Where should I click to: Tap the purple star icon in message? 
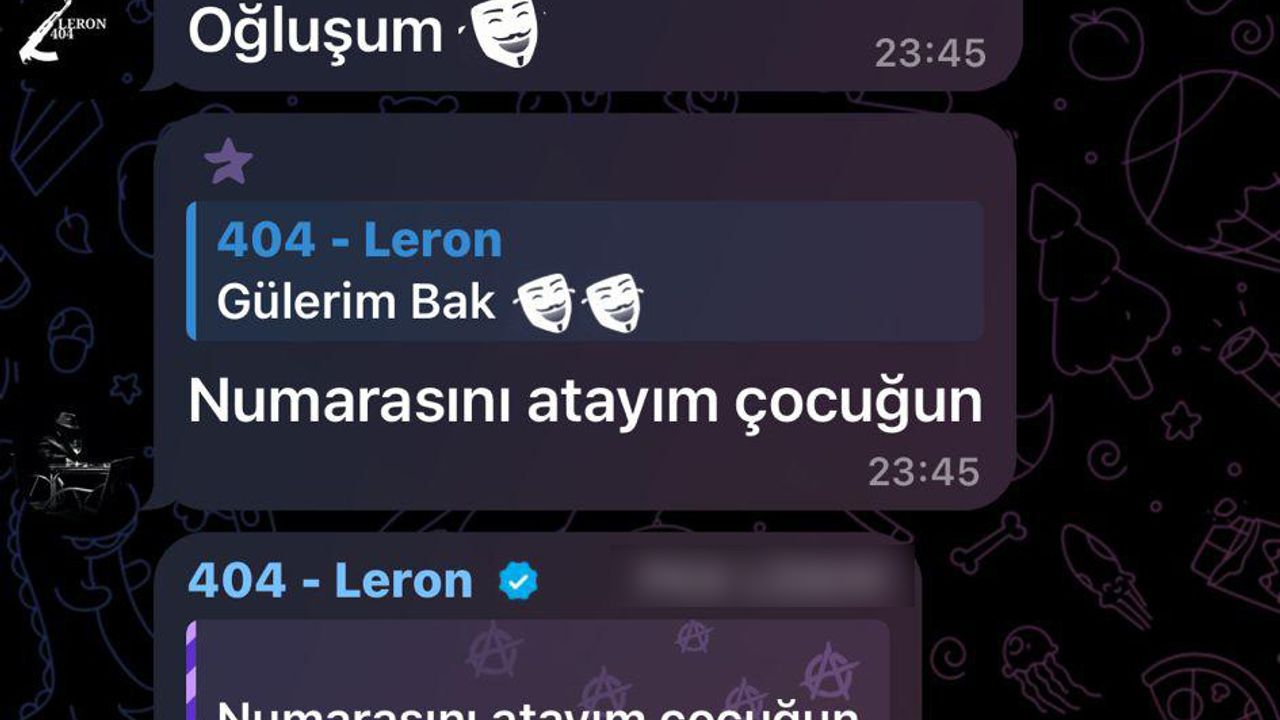point(228,161)
